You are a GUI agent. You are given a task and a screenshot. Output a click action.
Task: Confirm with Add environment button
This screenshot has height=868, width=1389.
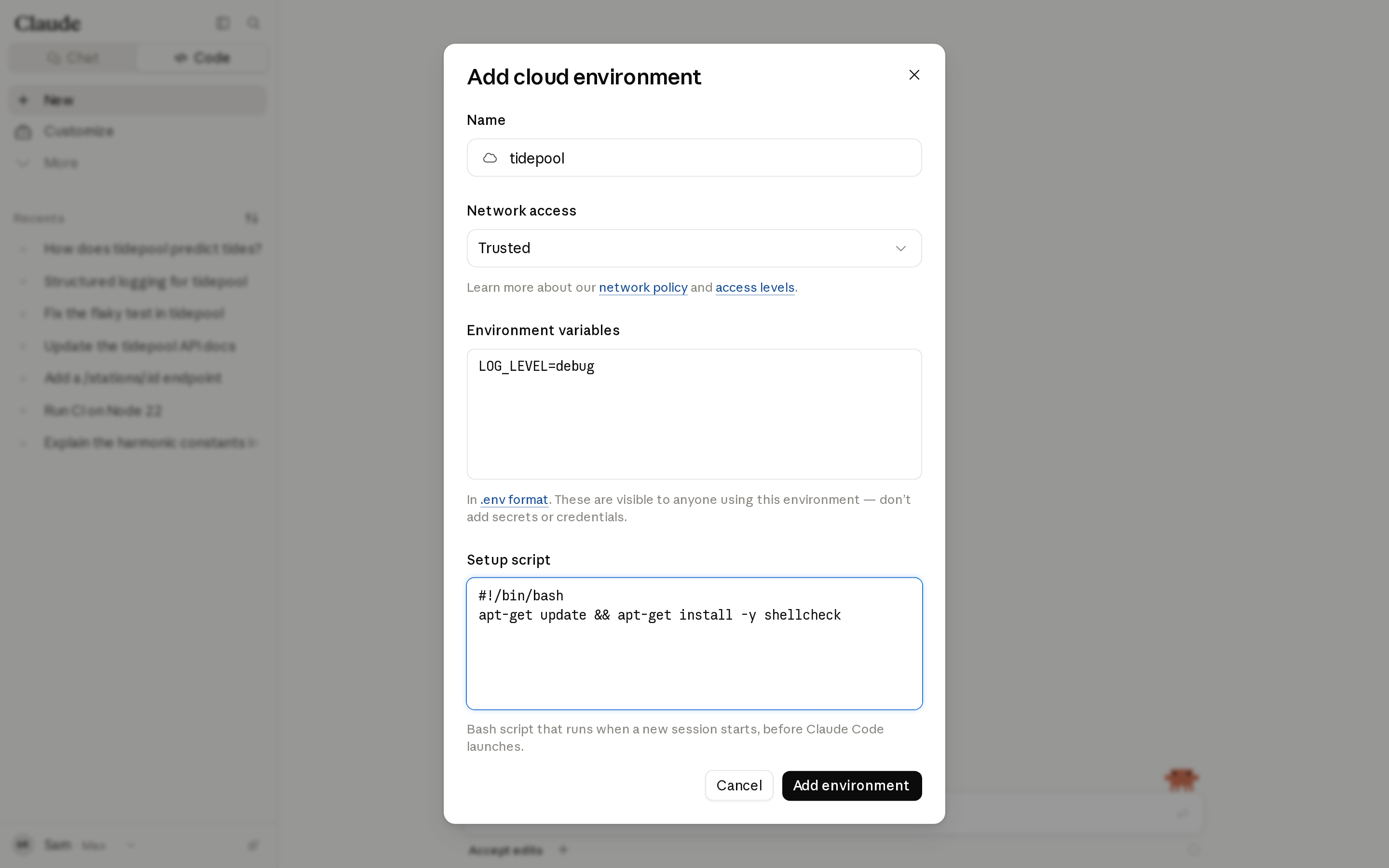tap(852, 786)
